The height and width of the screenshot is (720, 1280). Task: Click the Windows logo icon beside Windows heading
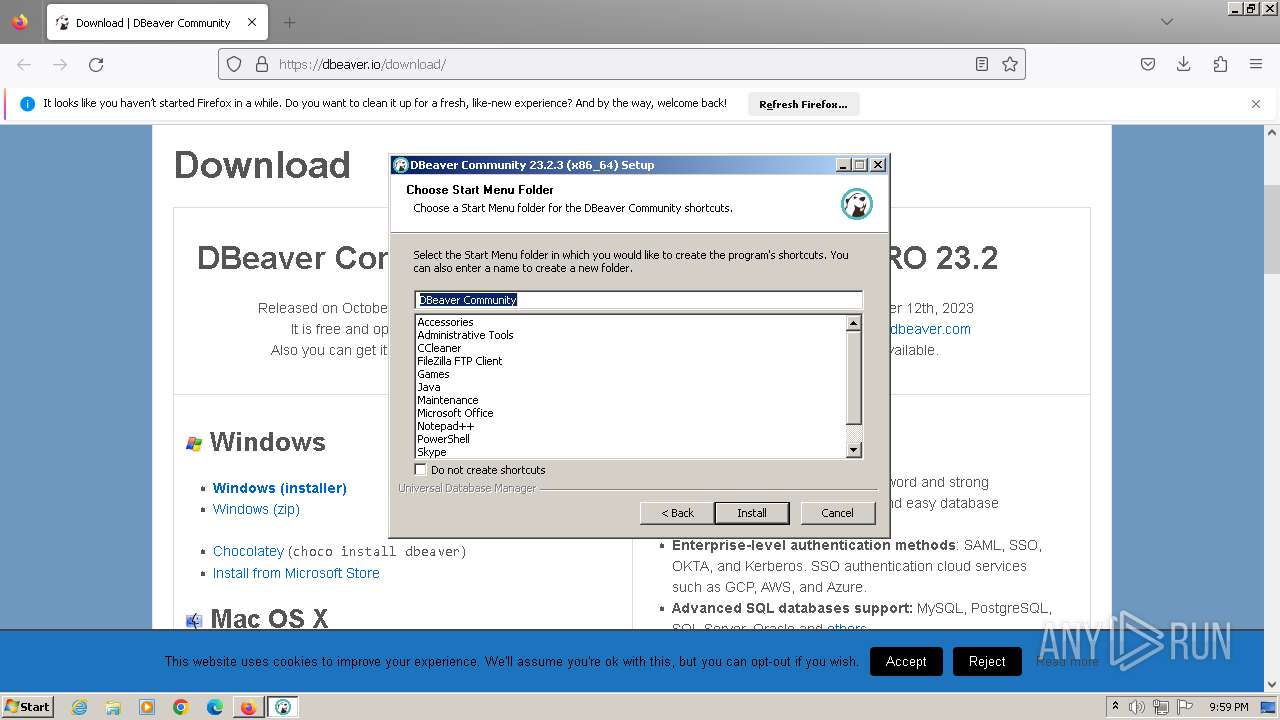[194, 443]
